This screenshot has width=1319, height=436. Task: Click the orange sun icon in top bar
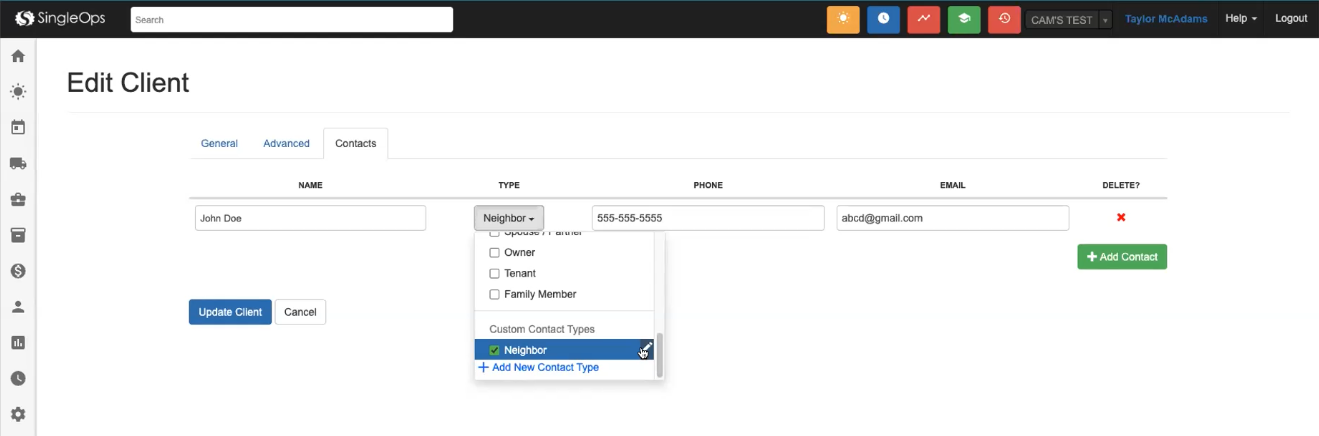point(843,19)
